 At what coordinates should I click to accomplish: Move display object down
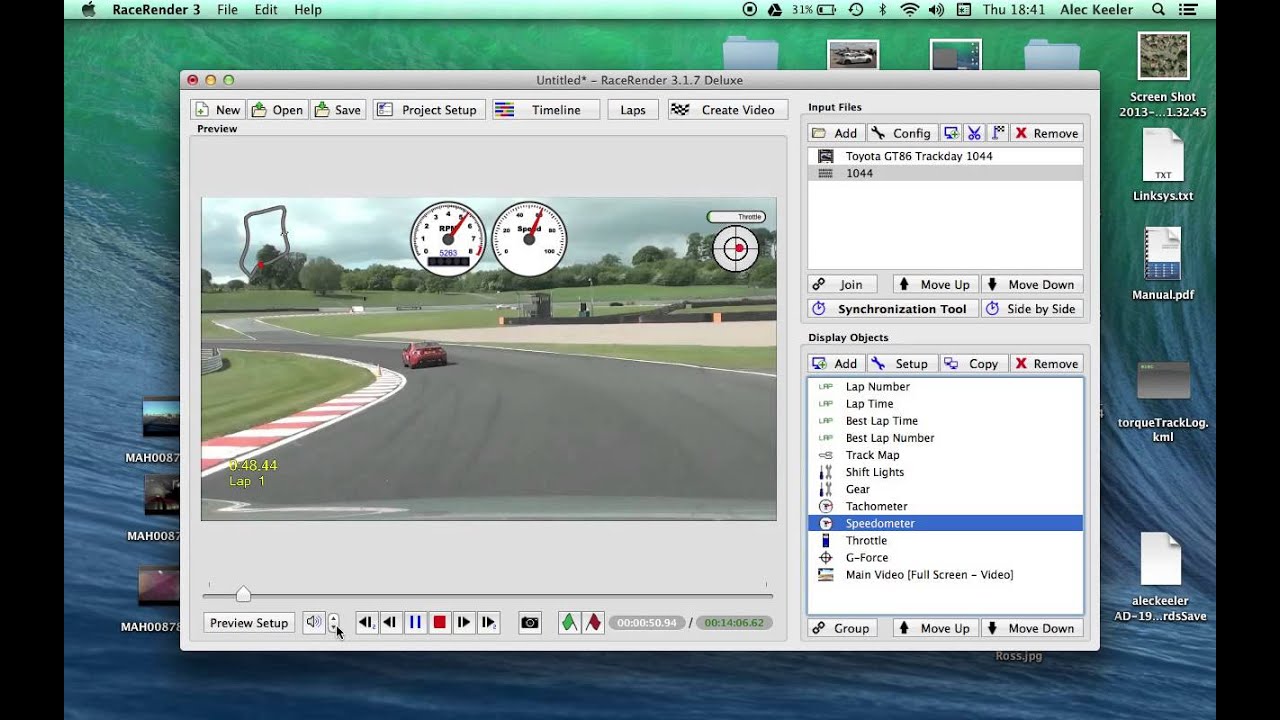point(1031,628)
